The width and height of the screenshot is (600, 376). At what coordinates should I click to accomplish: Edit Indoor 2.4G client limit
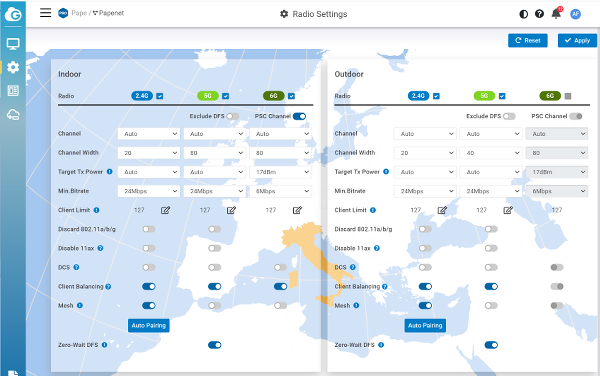[x=165, y=210]
